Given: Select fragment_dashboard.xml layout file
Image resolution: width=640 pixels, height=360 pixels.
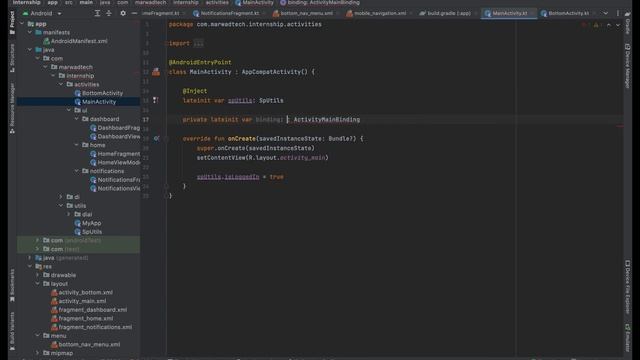Looking at the screenshot, I should click(x=89, y=310).
